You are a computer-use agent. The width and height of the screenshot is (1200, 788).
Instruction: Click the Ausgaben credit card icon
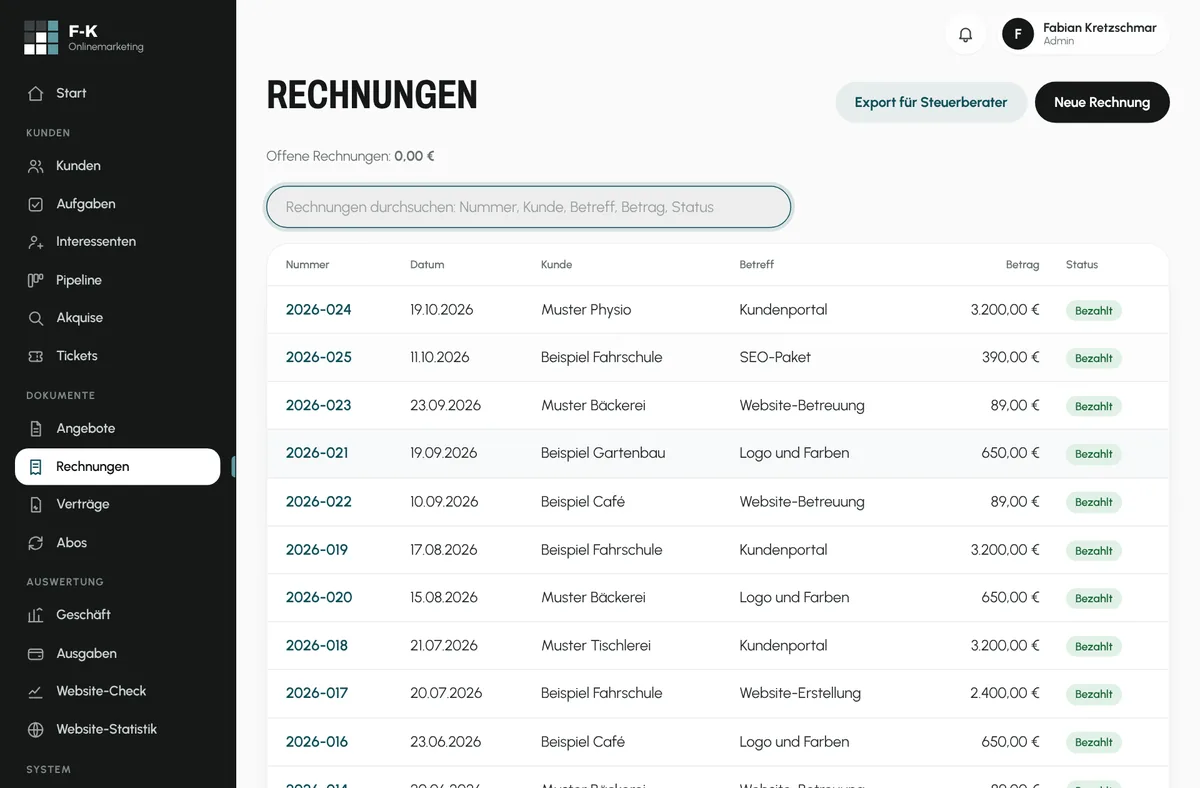[36, 654]
